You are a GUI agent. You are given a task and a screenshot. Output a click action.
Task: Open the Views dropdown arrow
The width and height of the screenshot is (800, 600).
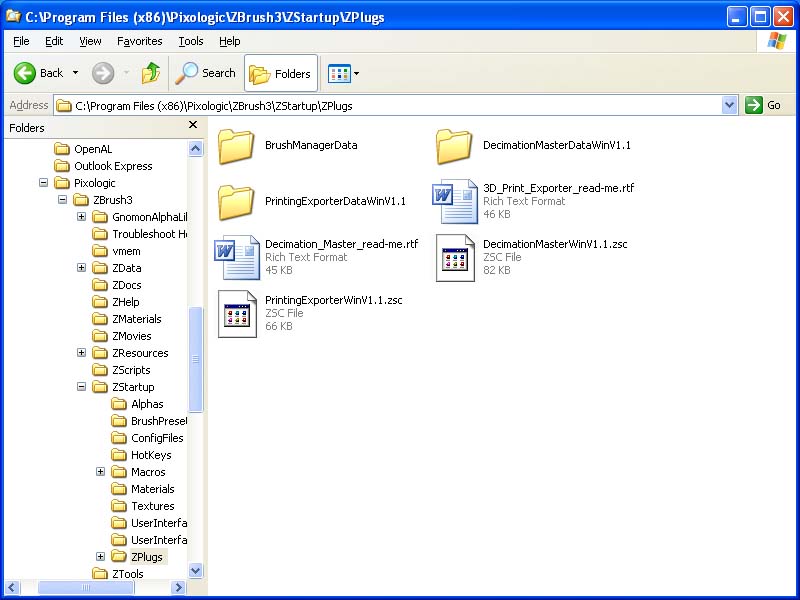pos(356,73)
